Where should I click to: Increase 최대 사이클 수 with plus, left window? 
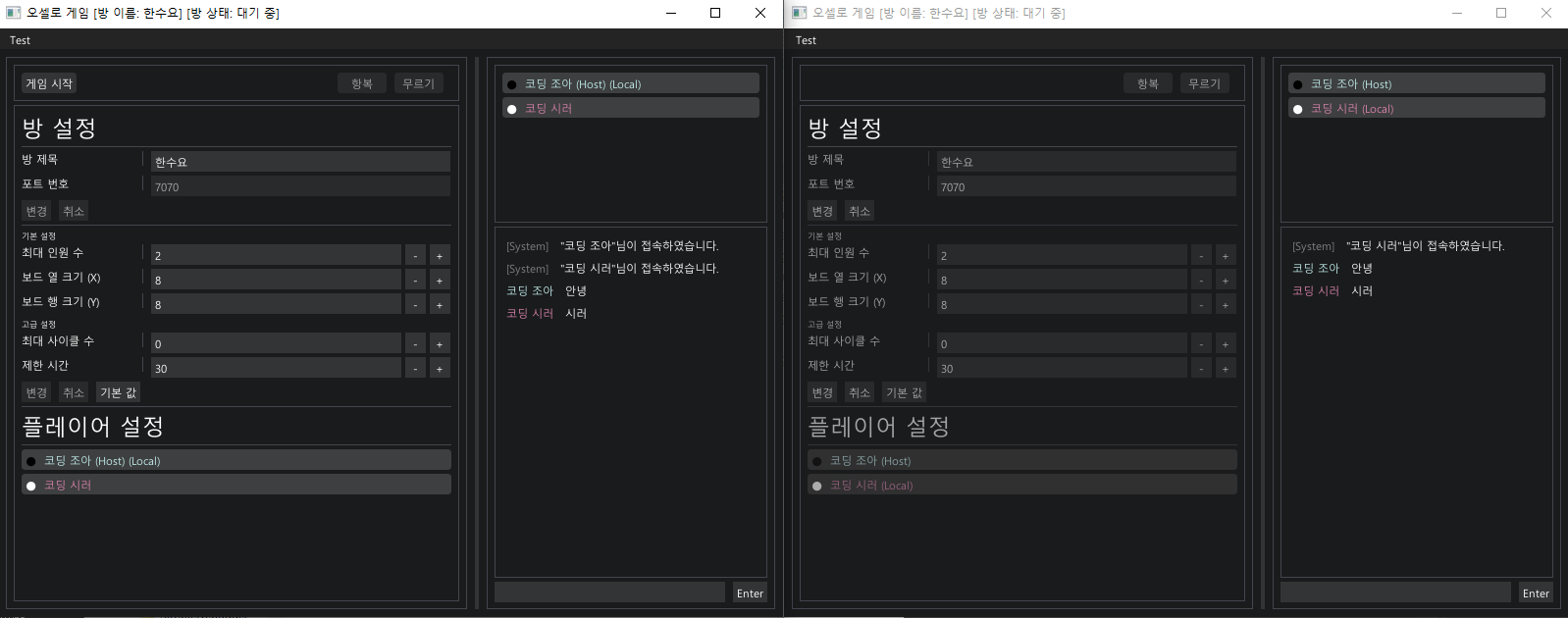pos(440,343)
